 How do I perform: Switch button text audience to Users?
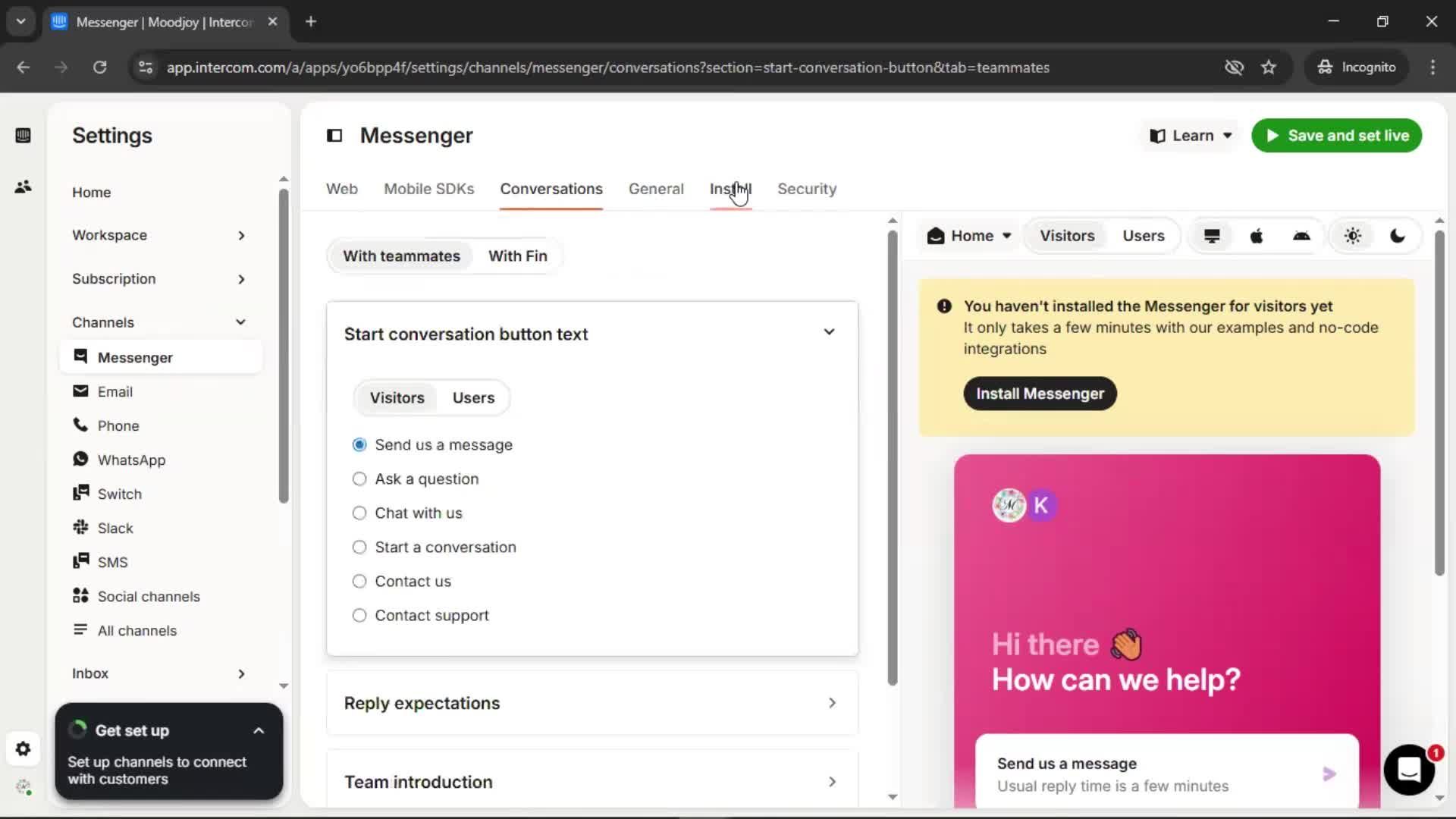(x=473, y=398)
